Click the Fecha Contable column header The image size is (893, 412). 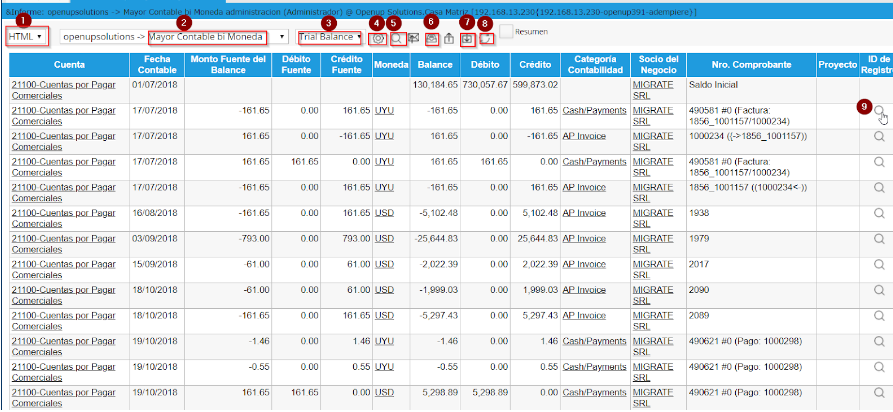pos(156,67)
